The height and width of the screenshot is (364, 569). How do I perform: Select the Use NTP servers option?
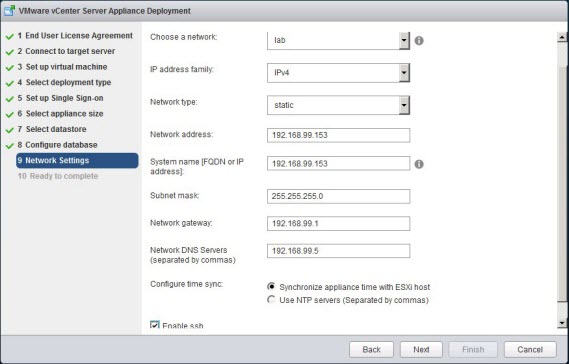tap(271, 300)
